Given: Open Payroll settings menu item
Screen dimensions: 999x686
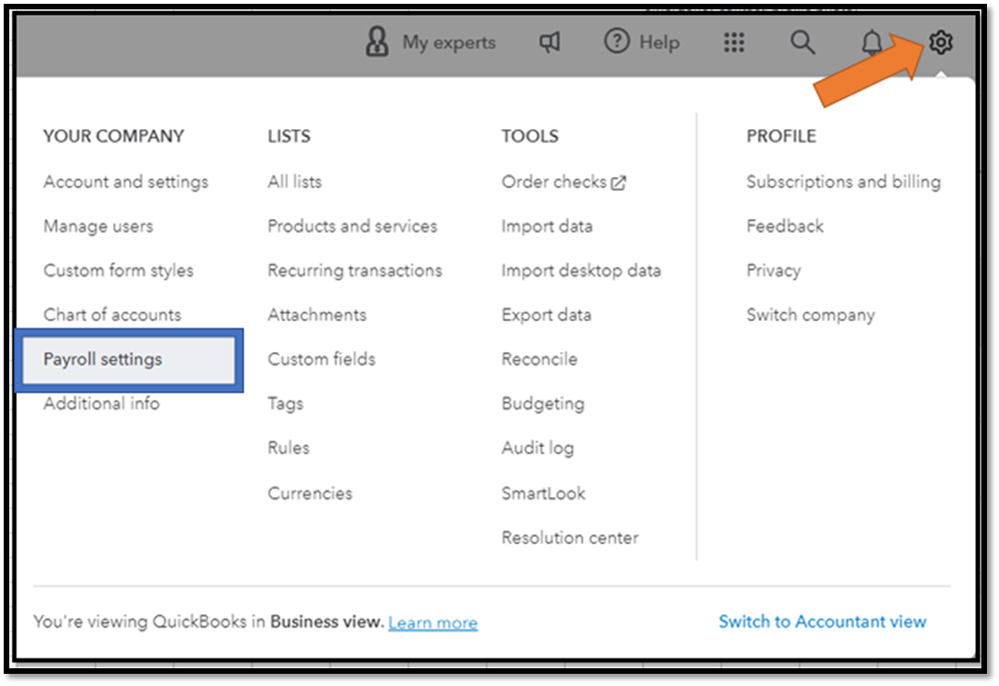Looking at the screenshot, I should (103, 359).
